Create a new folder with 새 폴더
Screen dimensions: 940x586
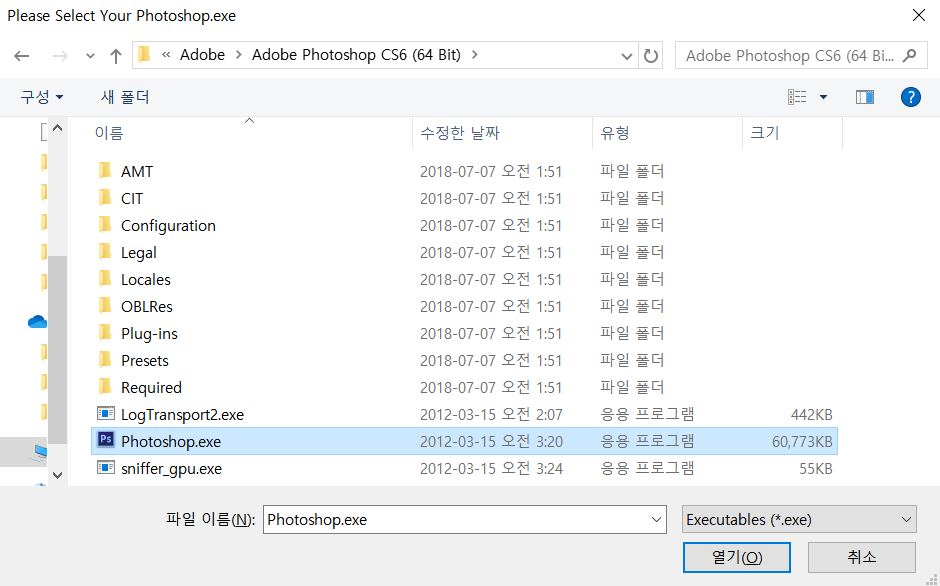(125, 97)
